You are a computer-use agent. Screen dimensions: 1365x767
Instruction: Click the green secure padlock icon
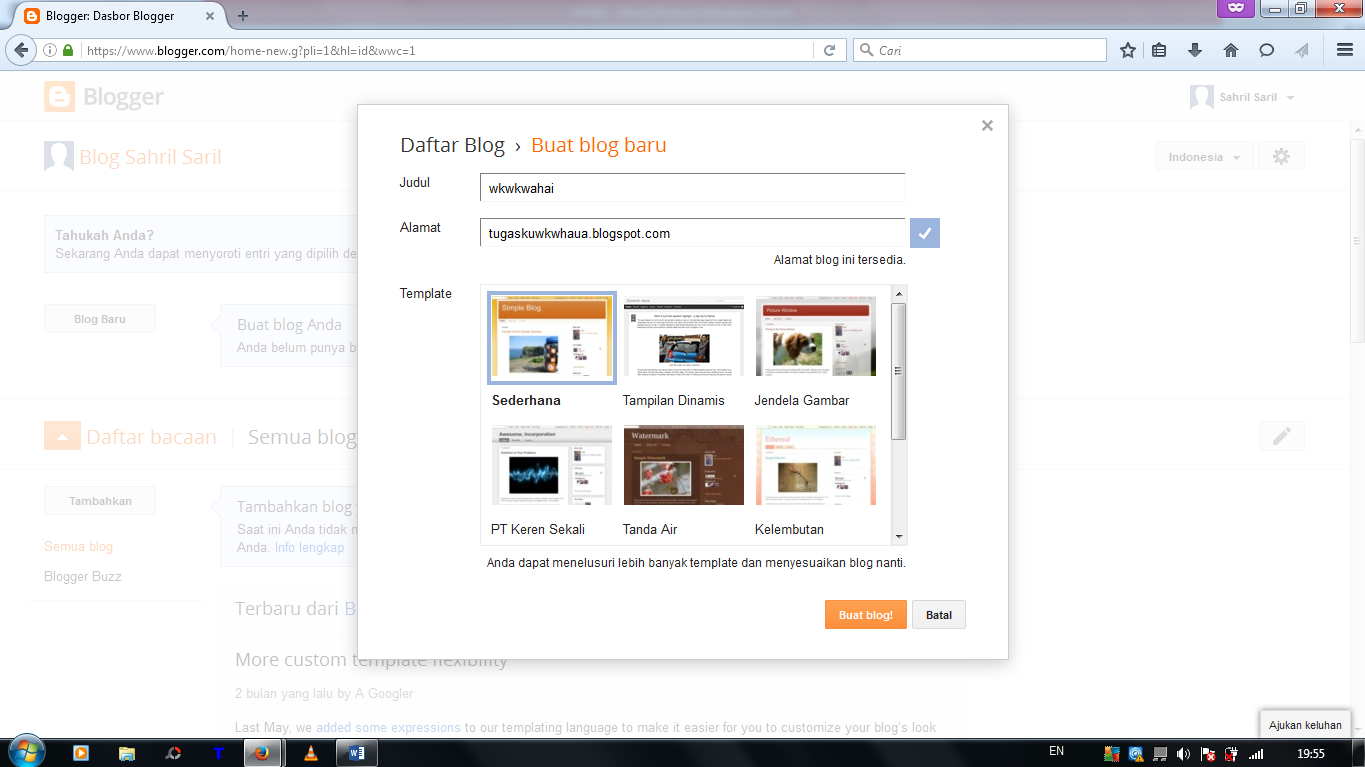[68, 50]
